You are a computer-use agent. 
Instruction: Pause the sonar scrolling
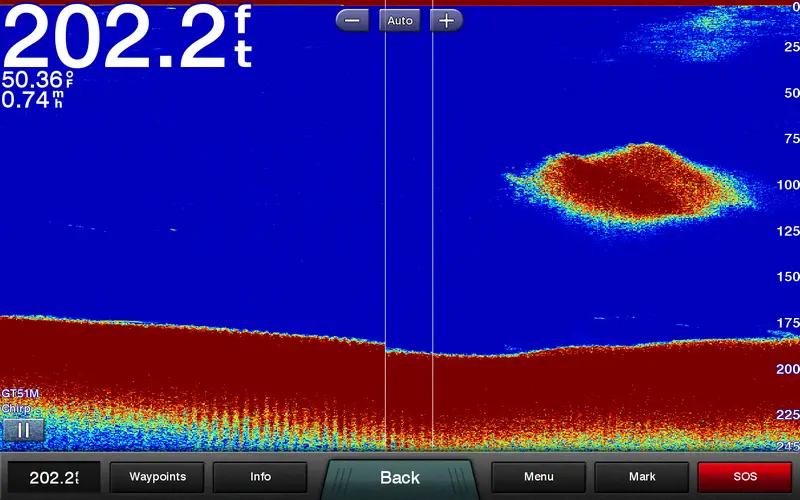point(22,430)
